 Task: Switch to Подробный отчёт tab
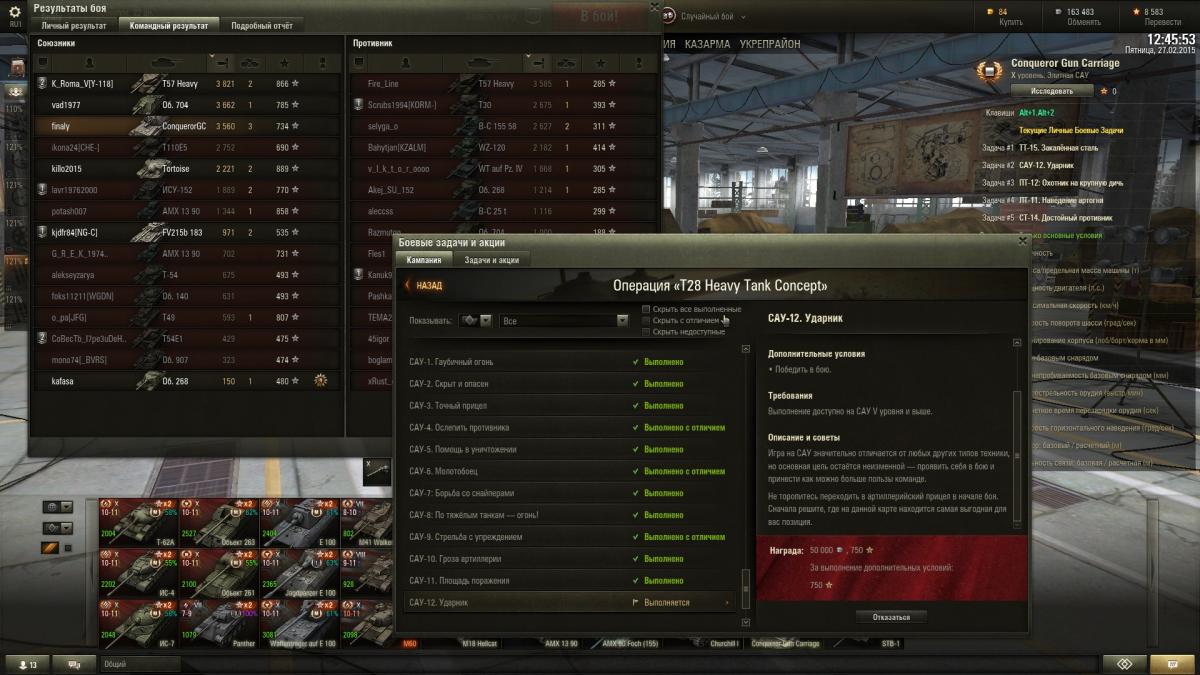(x=263, y=25)
